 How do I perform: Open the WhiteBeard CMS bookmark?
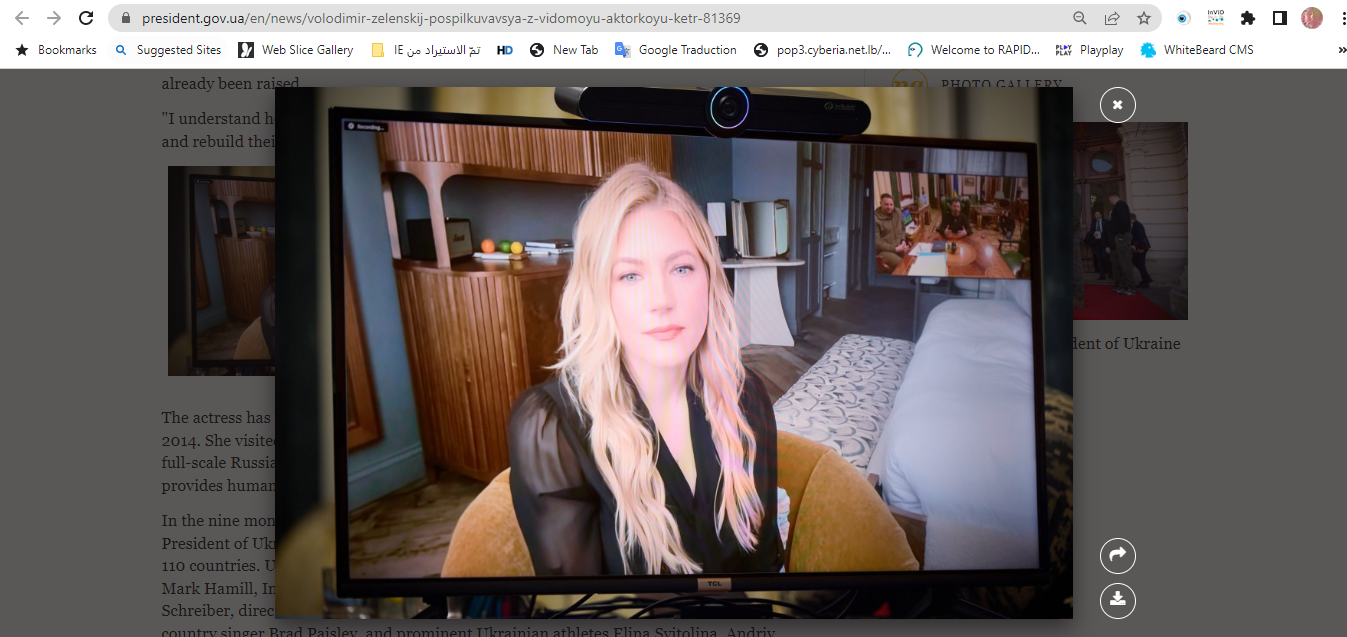tap(1196, 50)
